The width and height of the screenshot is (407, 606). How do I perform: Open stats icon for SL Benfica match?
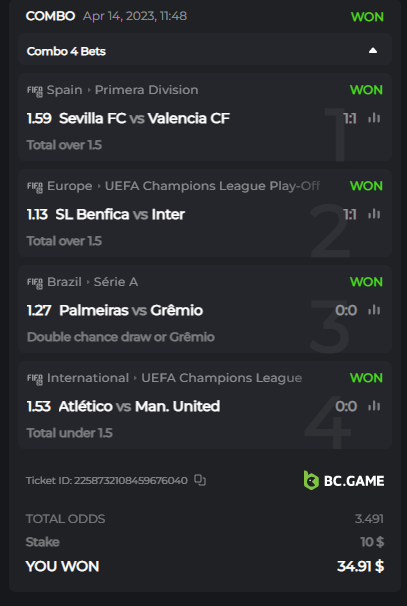click(x=374, y=214)
